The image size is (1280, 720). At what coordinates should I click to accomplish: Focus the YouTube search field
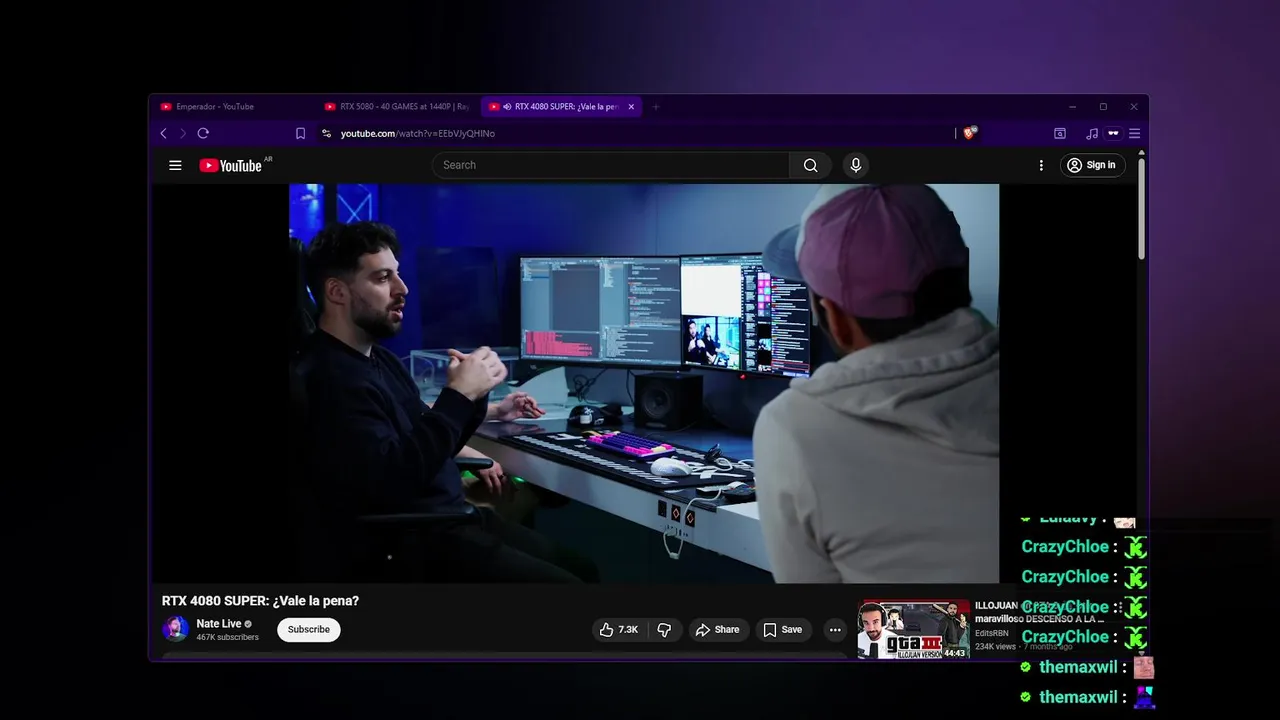click(x=611, y=165)
